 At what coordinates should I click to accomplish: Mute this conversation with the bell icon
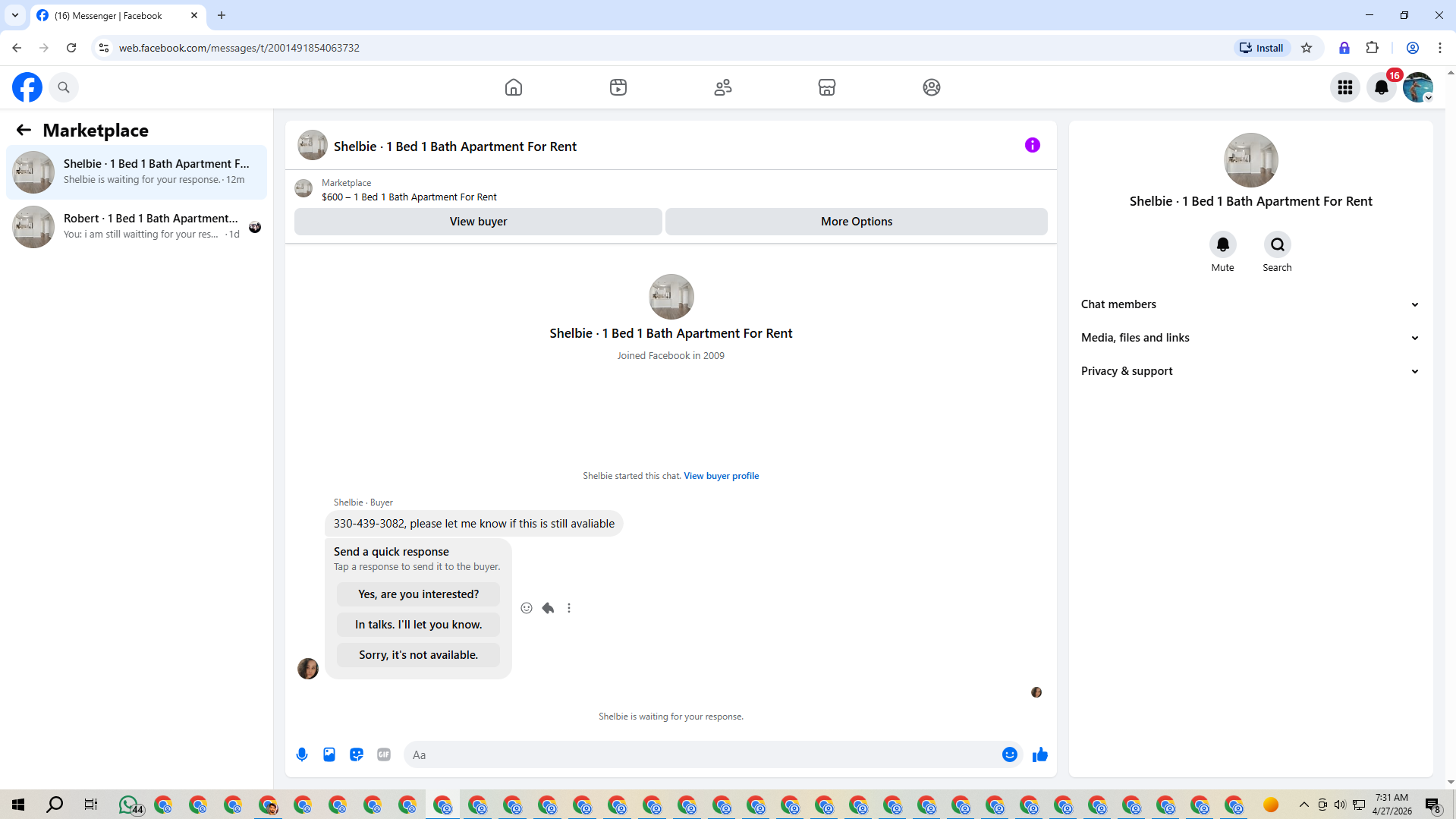click(1222, 244)
